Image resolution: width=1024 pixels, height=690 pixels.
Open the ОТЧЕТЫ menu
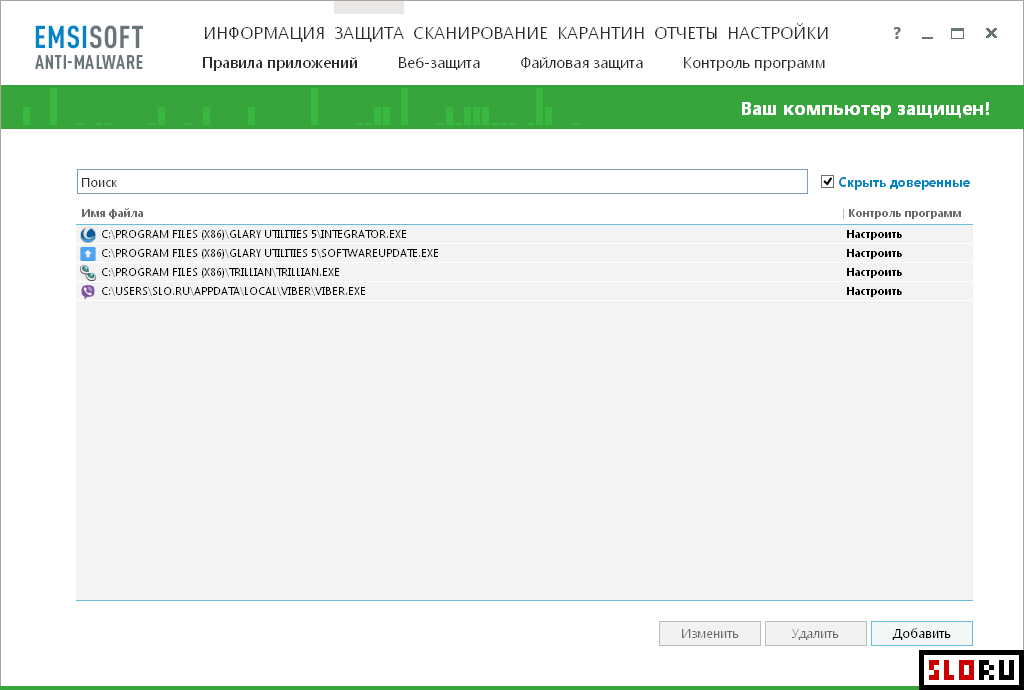(686, 33)
